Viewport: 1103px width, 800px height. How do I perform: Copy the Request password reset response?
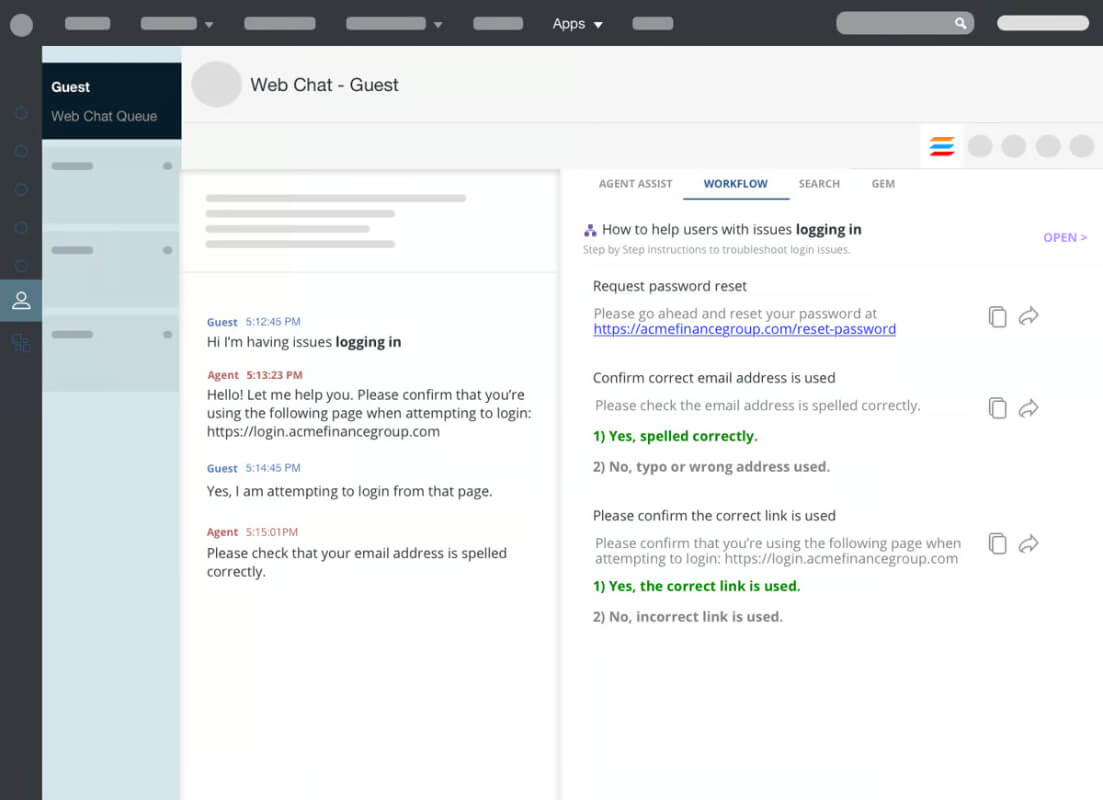(x=997, y=317)
